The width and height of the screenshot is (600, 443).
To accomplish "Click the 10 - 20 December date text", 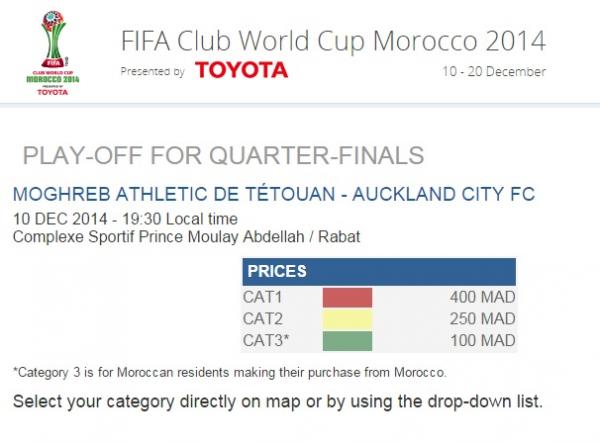I will click(494, 71).
